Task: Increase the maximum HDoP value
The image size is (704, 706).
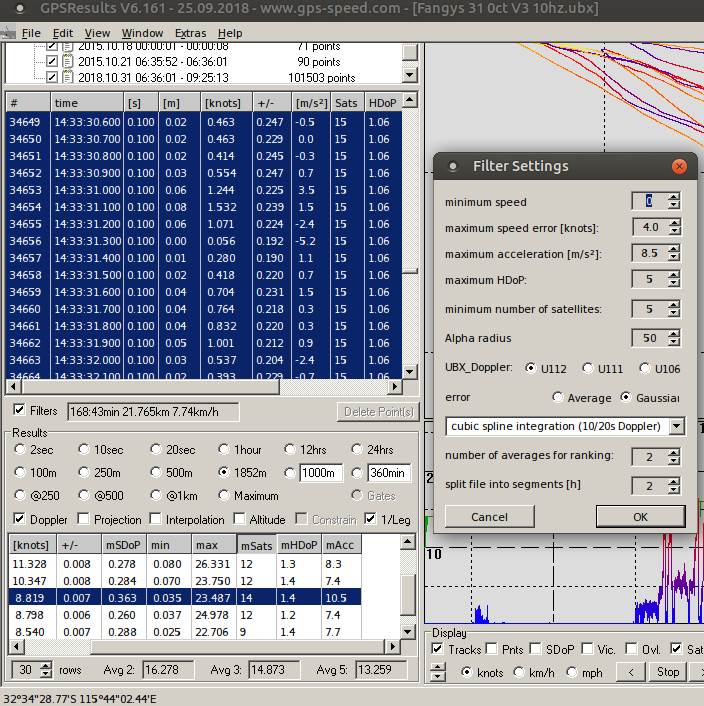Action: 673,274
